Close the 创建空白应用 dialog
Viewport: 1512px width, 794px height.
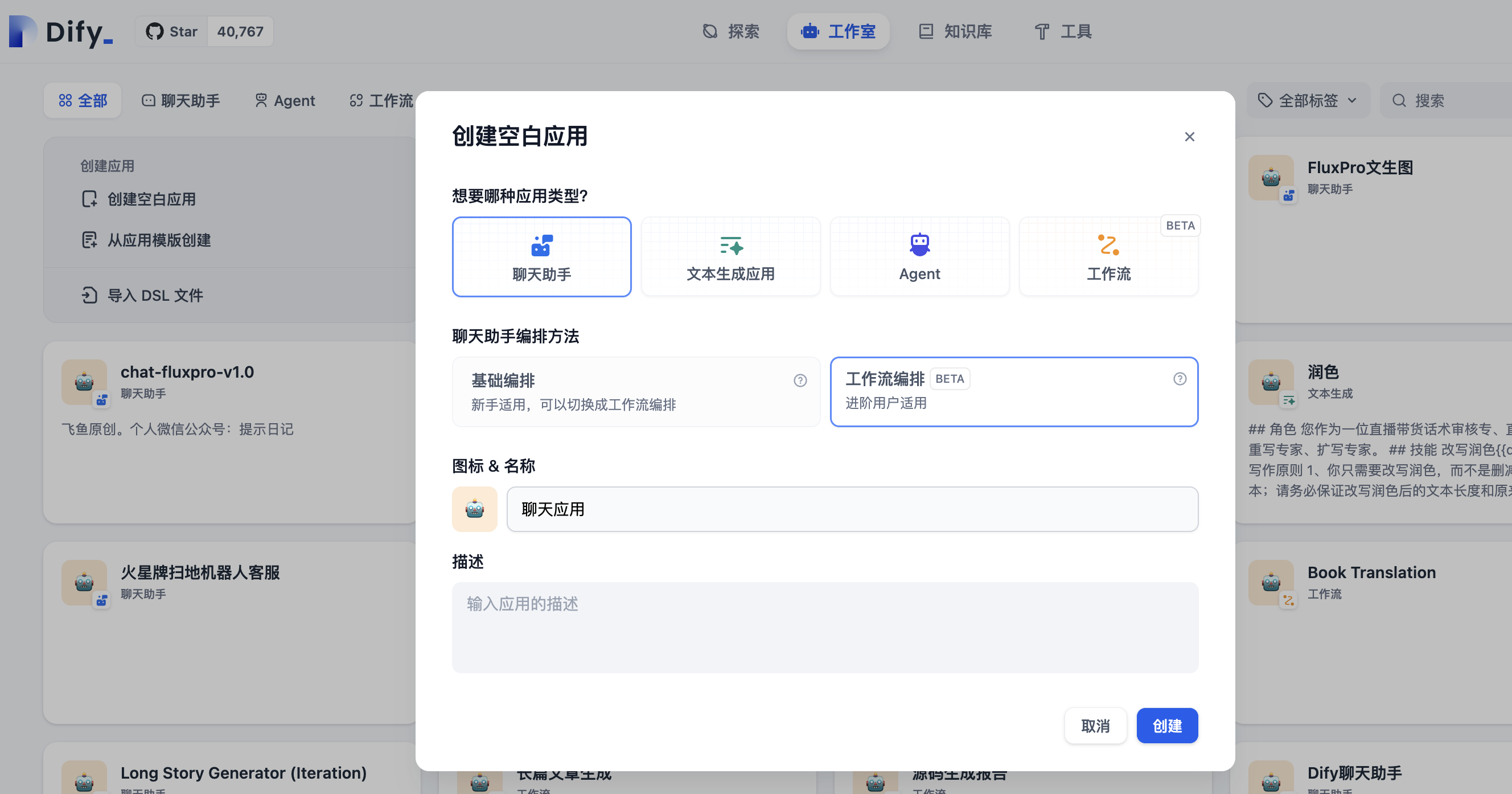coord(1189,137)
